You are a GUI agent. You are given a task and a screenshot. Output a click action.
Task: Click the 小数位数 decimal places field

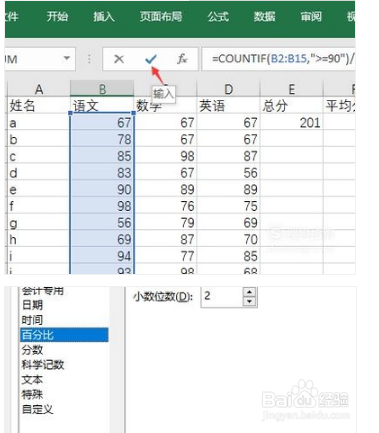pyautogui.click(x=223, y=296)
